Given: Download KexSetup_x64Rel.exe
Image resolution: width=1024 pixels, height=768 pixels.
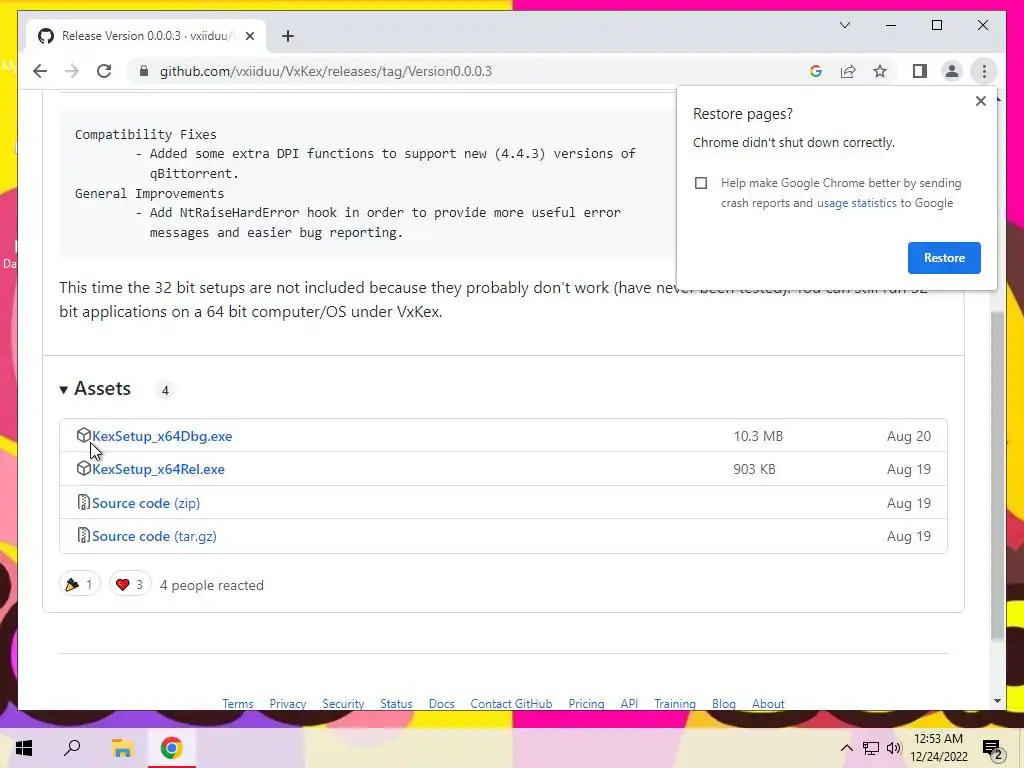Looking at the screenshot, I should pyautogui.click(x=158, y=469).
